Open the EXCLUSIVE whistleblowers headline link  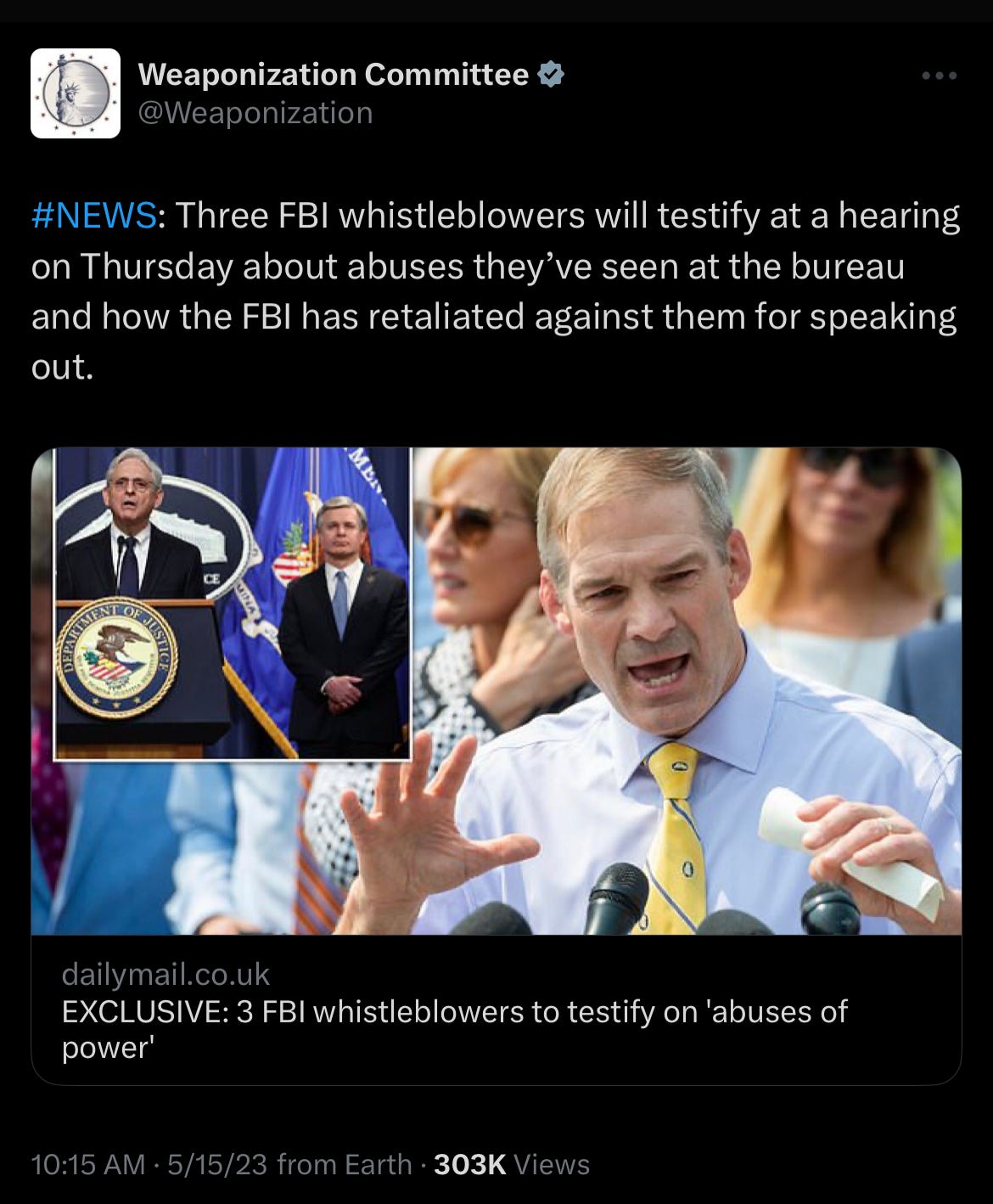click(x=455, y=1029)
